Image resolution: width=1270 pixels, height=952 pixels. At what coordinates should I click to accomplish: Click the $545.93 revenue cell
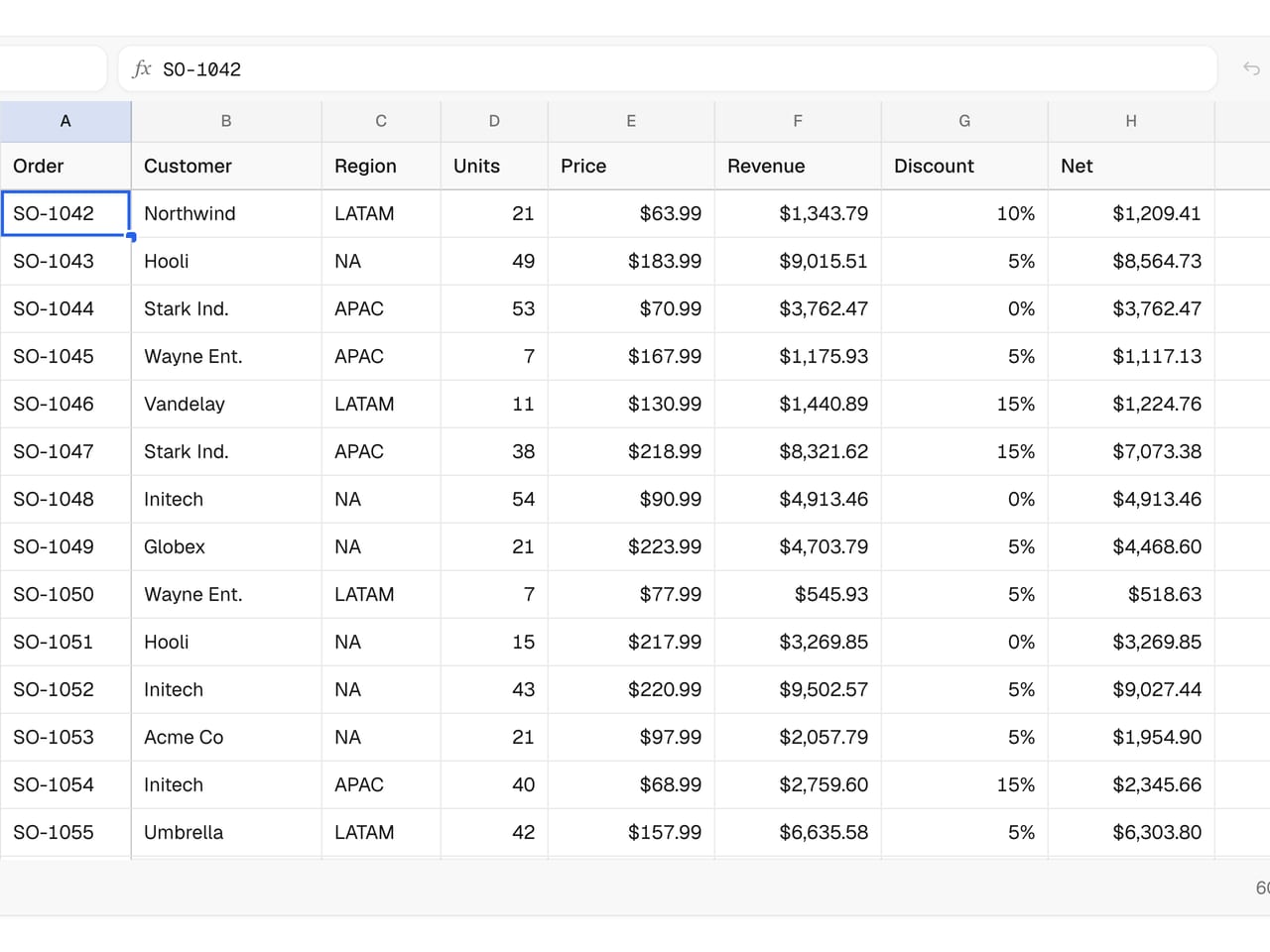point(798,594)
